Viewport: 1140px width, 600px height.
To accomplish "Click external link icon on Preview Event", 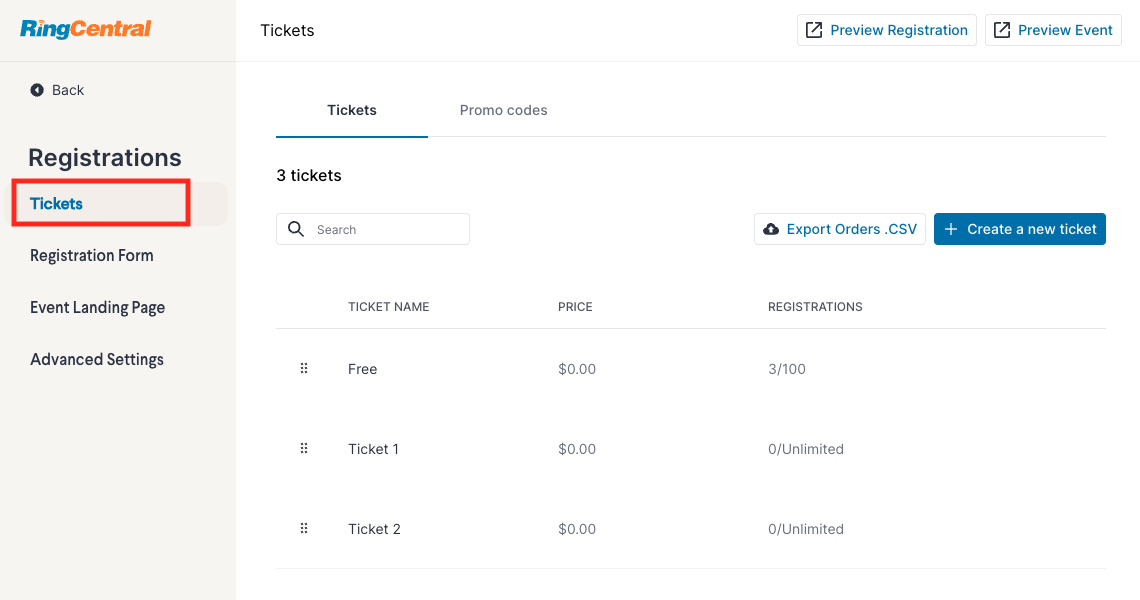I will 1002,30.
